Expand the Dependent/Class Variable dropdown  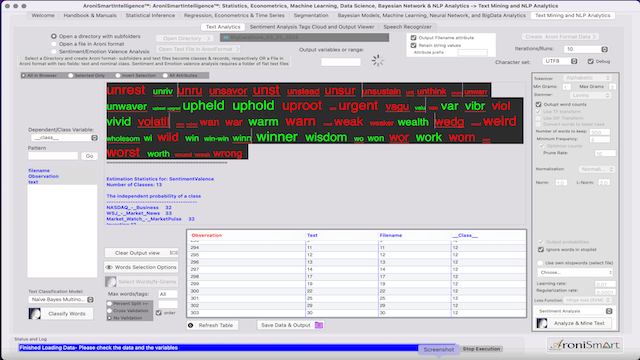pos(64,138)
